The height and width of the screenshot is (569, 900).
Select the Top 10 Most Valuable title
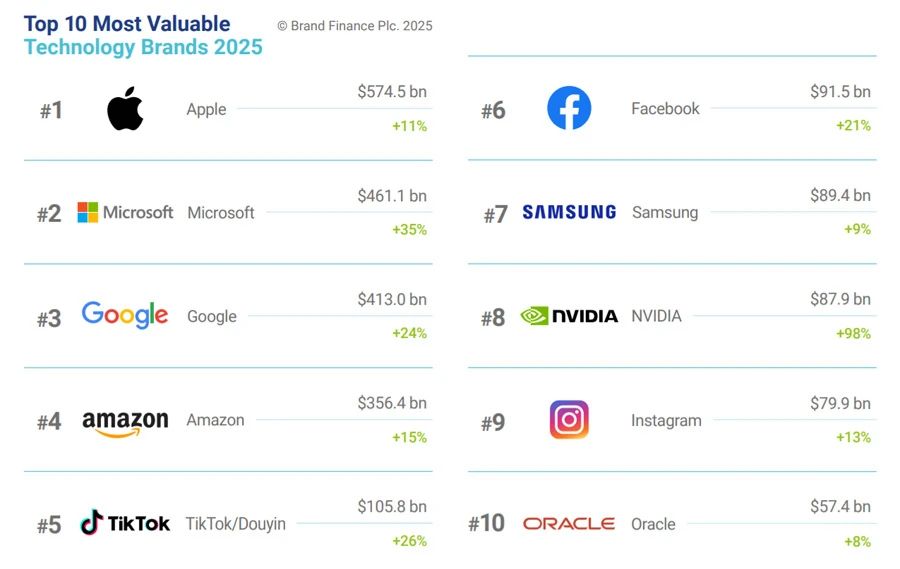(127, 24)
